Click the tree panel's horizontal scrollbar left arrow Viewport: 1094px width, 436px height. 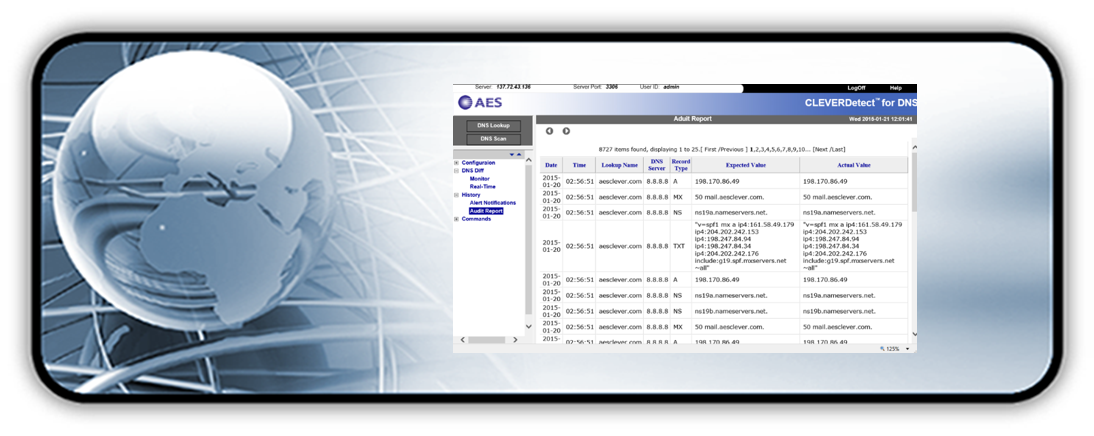pyautogui.click(x=461, y=340)
